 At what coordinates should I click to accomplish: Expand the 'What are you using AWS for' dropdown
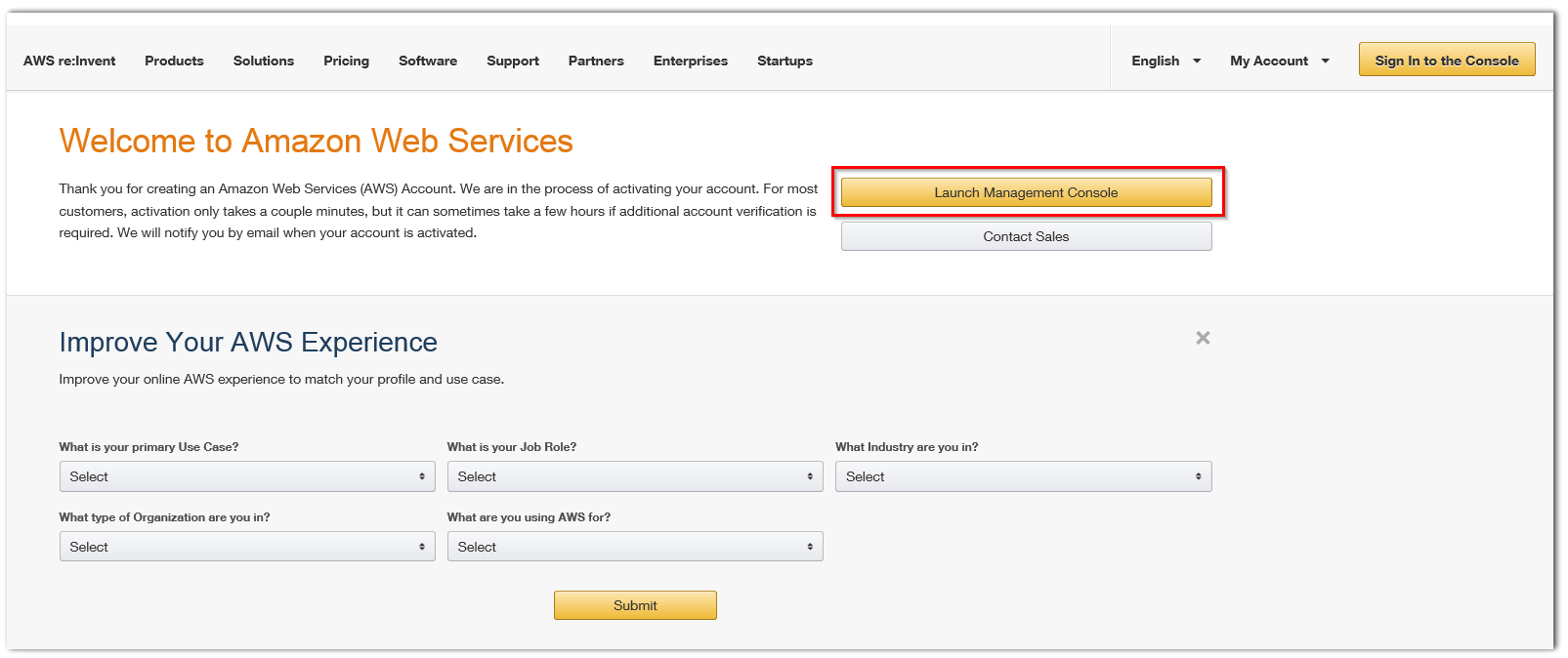click(x=635, y=547)
